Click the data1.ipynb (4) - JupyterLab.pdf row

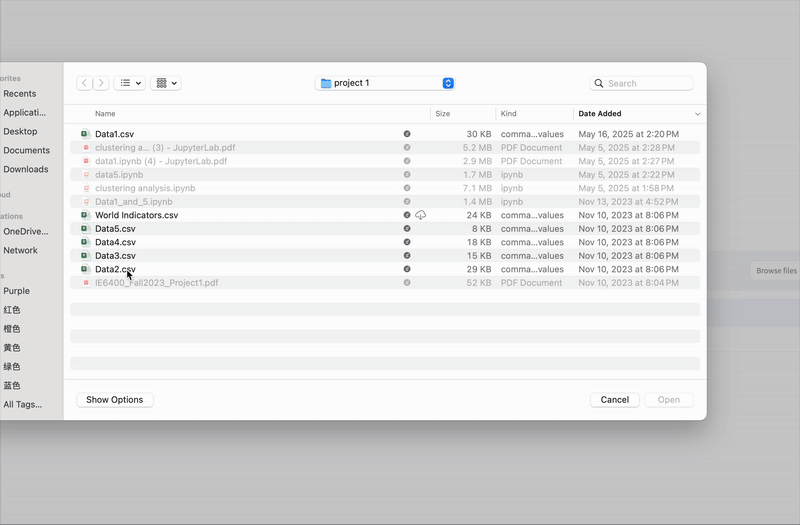pos(385,161)
